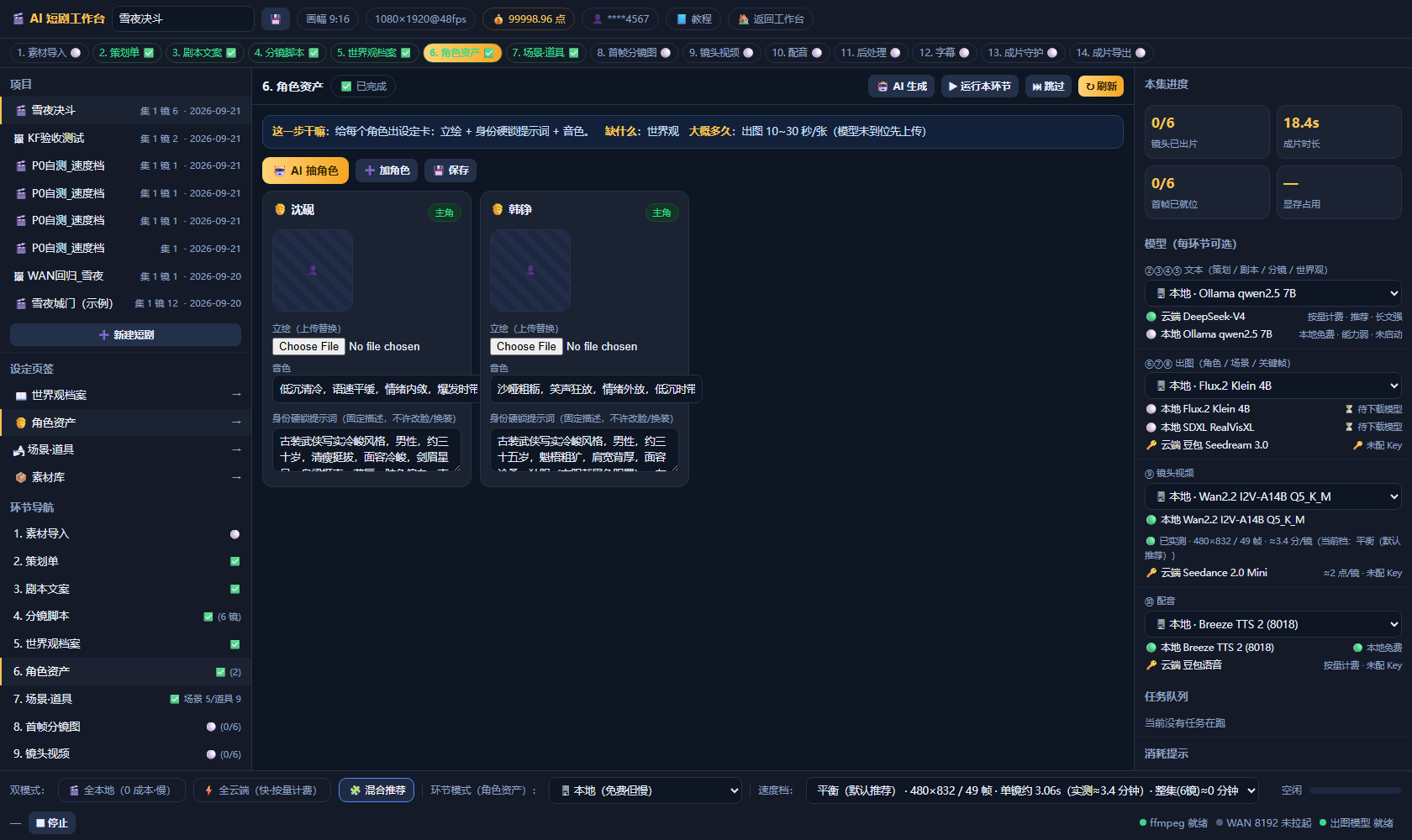Screen dimensions: 1412x840
Task: Click the save disk icon beside project name
Action: 276,18
